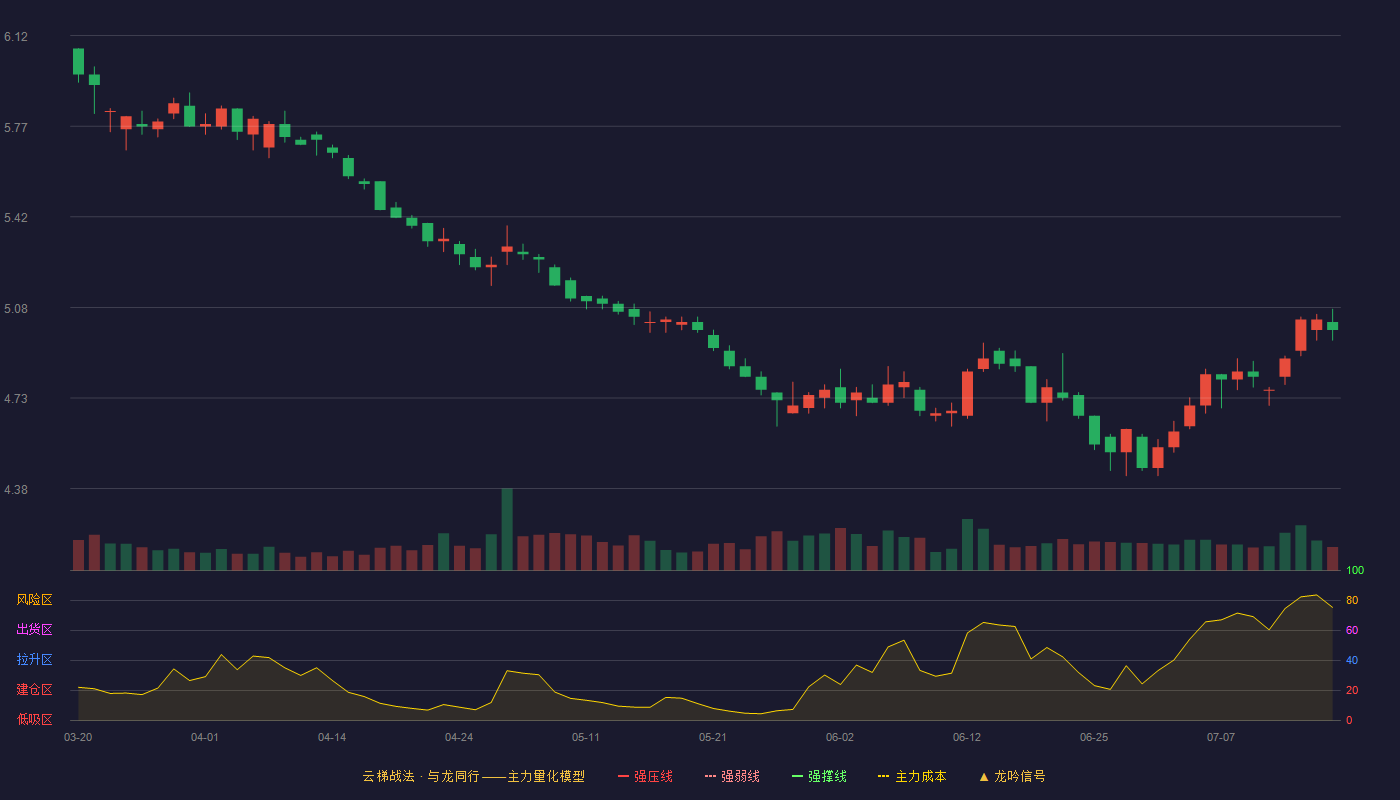Click the 06-25 date label
Image resolution: width=1400 pixels, height=800 pixels.
(x=1094, y=737)
